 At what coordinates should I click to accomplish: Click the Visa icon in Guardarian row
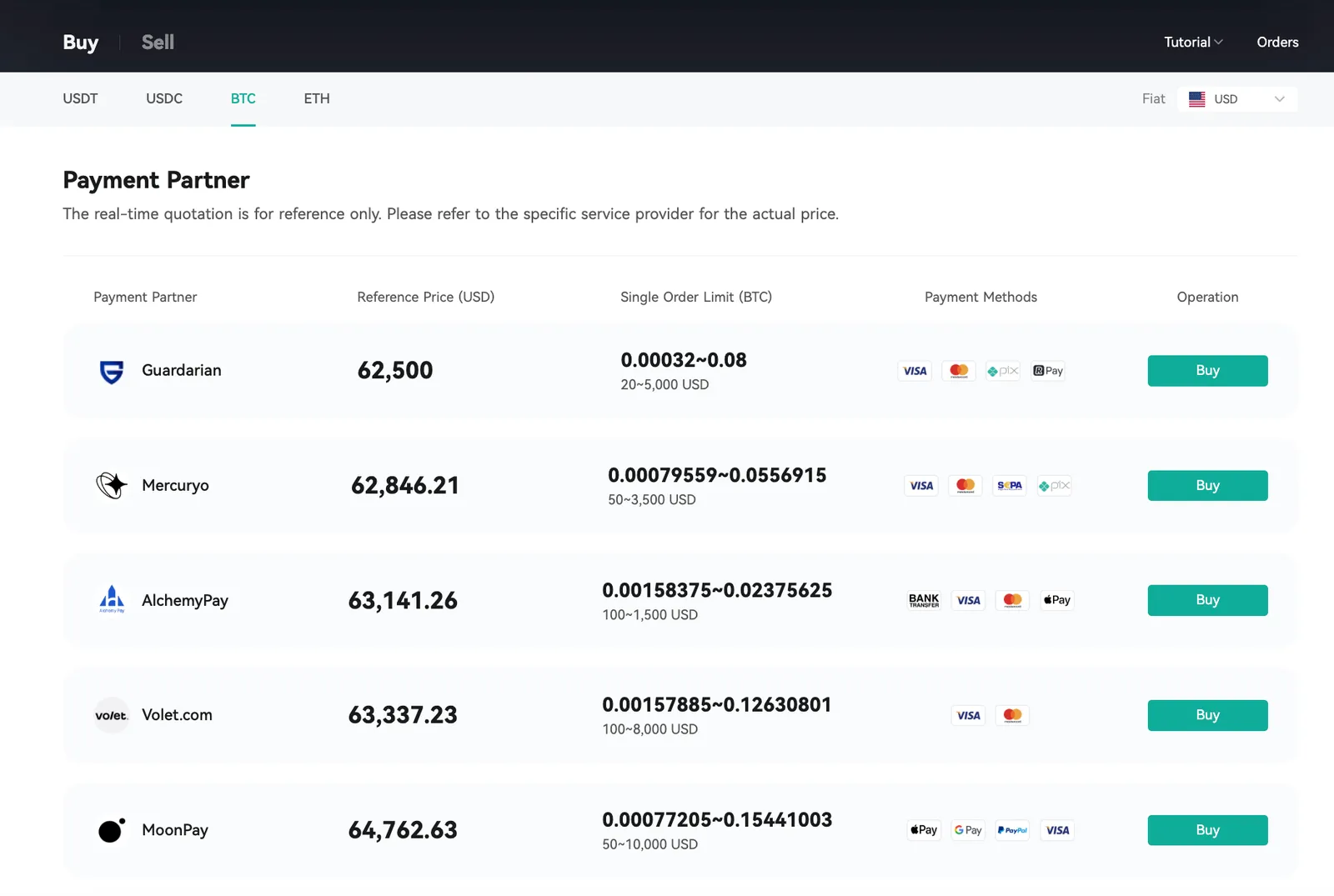tap(915, 371)
